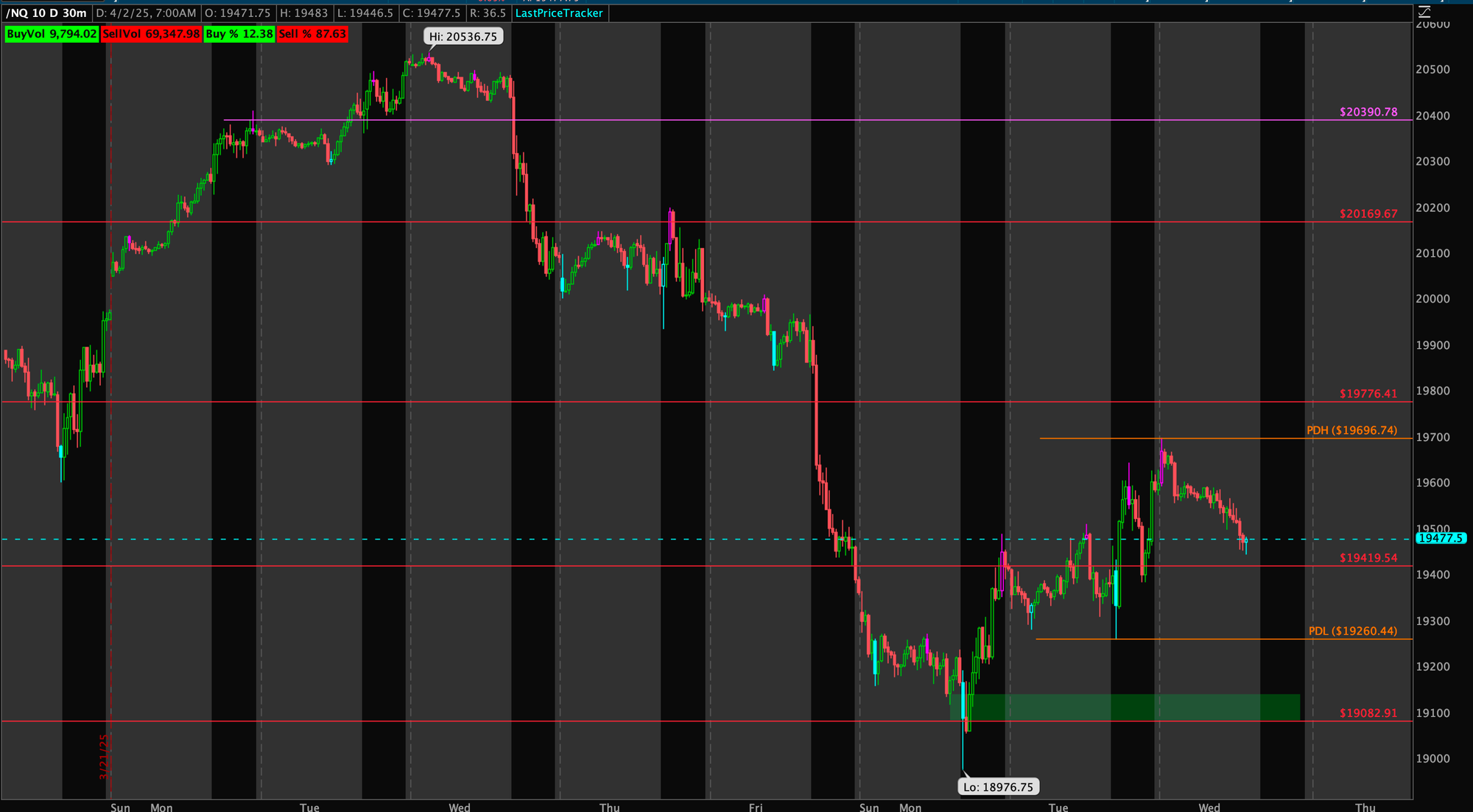Click the green shaded demand zone rectangle
Image resolution: width=1473 pixels, height=812 pixels.
pos(1127,707)
